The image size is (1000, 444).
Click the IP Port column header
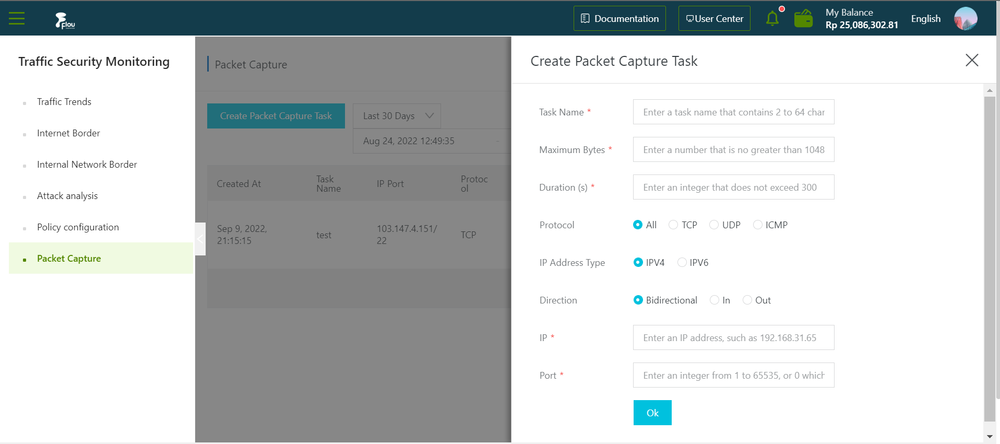point(390,184)
